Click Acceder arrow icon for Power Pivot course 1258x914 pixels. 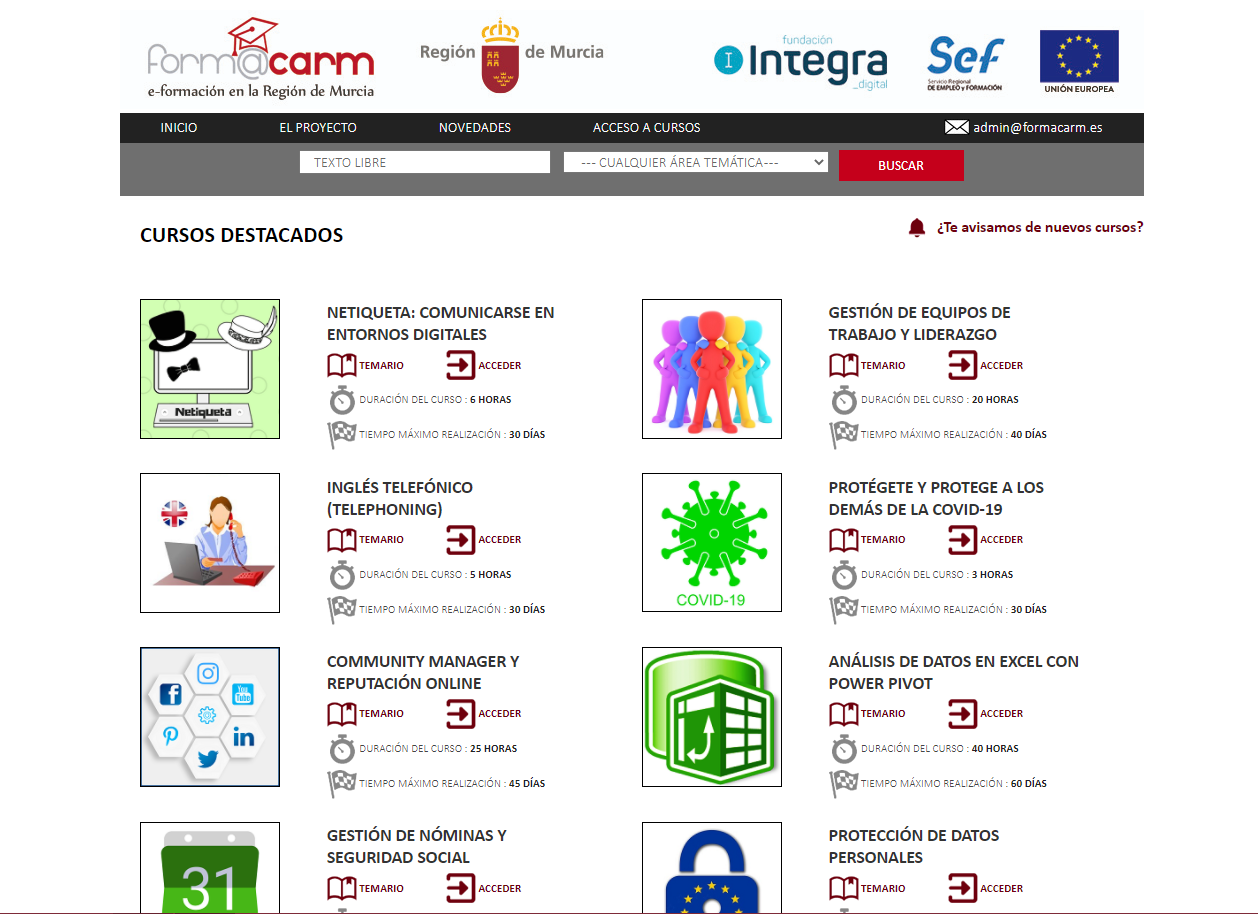point(963,714)
